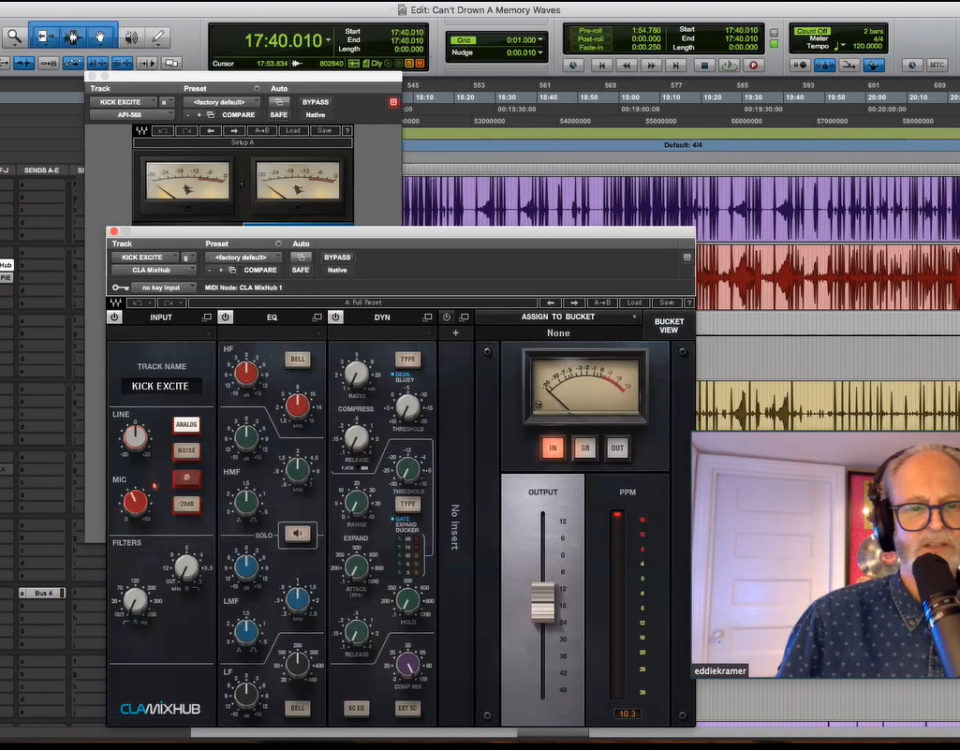The height and width of the screenshot is (750, 960).
Task: Click the SC EQ button
Action: [356, 708]
